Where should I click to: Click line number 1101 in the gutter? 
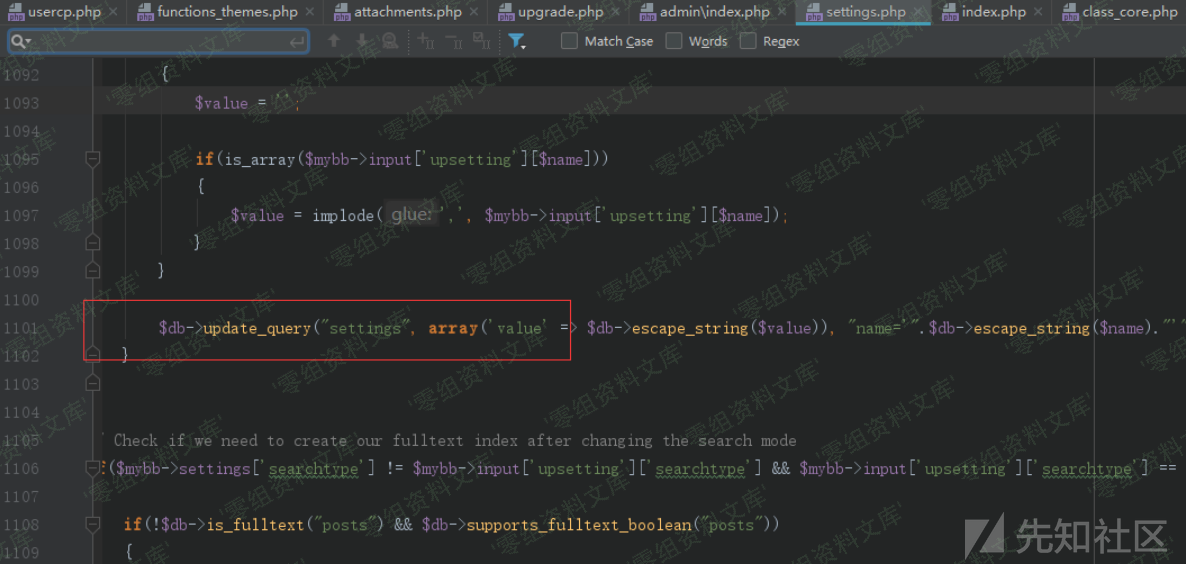[x=20, y=328]
